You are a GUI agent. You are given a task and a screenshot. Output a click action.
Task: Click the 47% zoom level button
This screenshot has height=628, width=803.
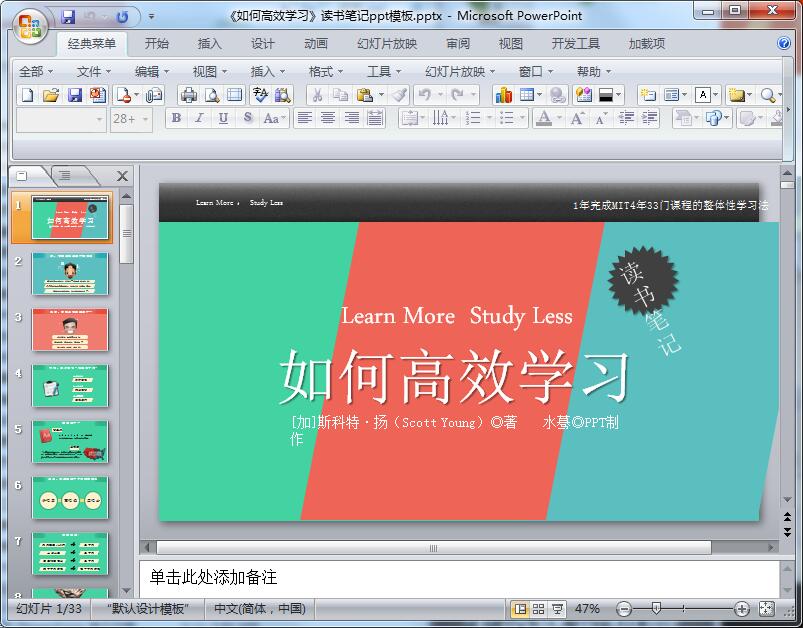(x=587, y=609)
